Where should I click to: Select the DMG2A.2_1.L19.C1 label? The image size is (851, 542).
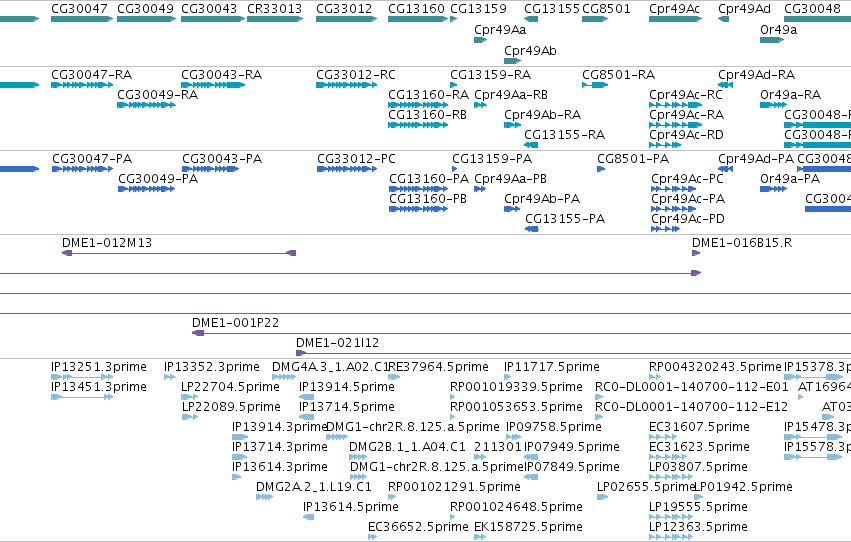[x=314, y=487]
